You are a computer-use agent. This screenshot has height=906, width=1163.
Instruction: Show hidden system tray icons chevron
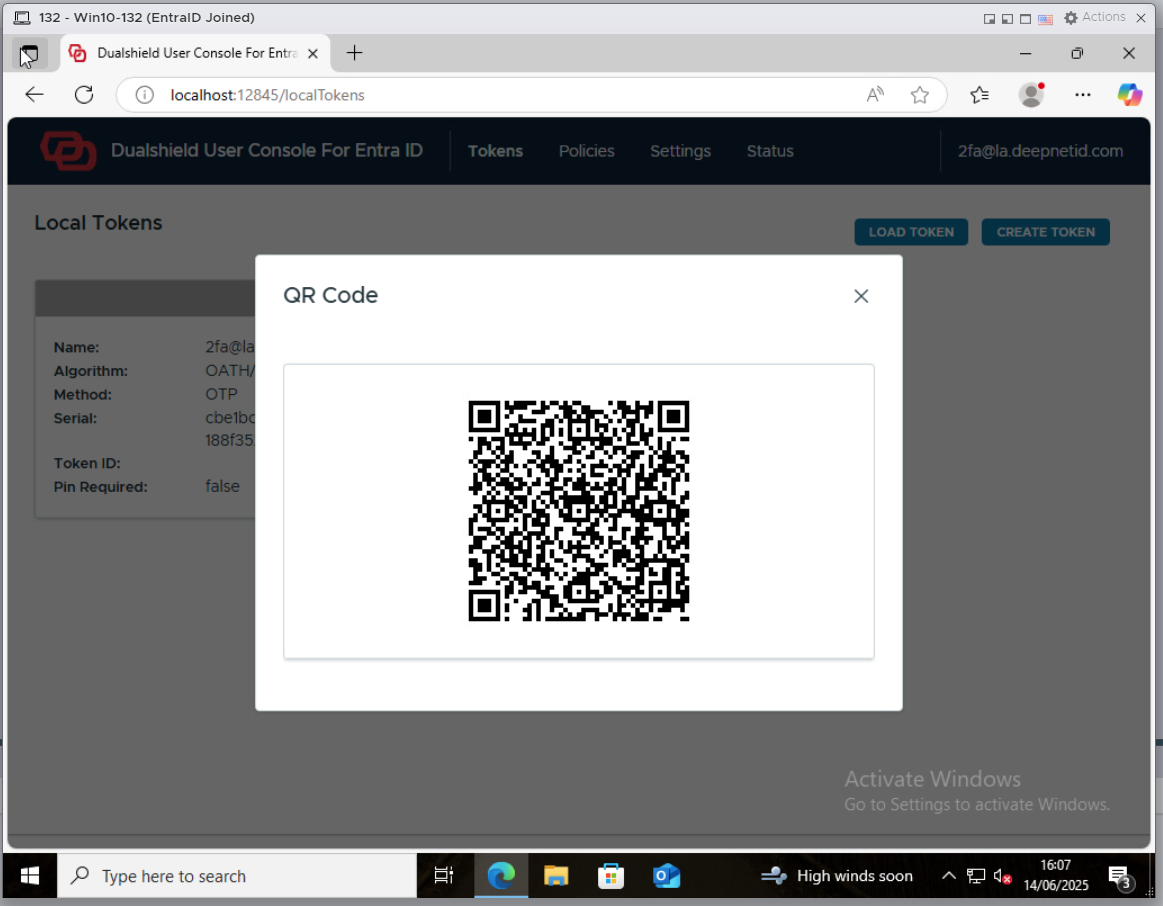click(x=949, y=876)
